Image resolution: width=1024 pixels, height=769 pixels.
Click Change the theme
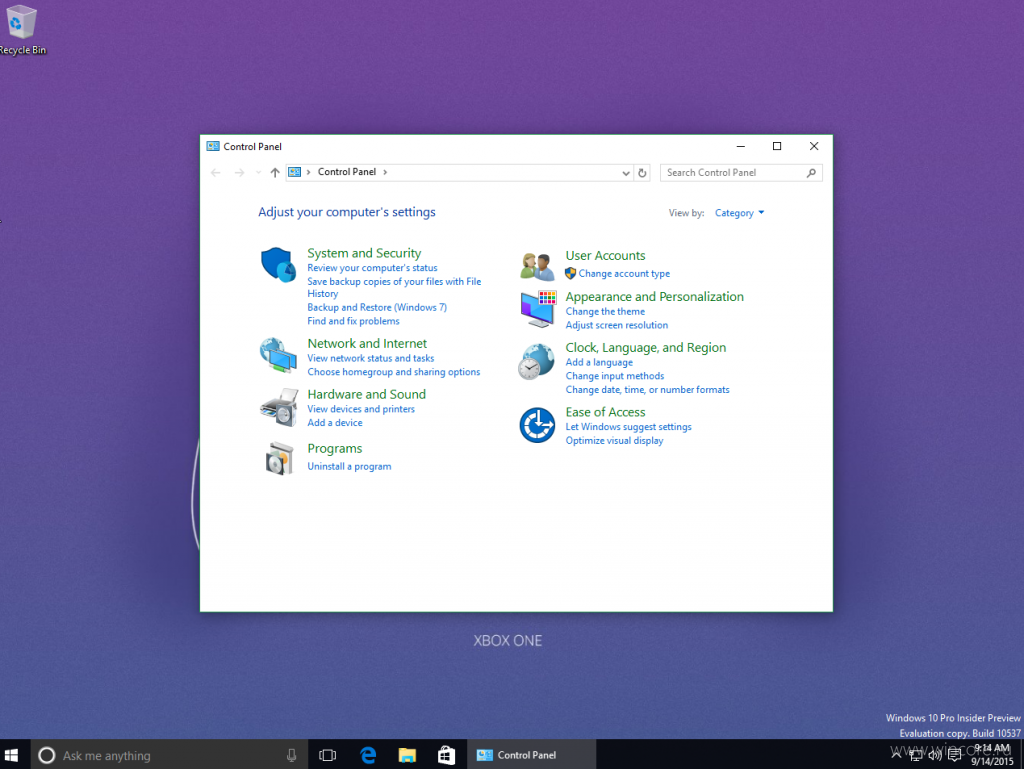[x=605, y=312]
